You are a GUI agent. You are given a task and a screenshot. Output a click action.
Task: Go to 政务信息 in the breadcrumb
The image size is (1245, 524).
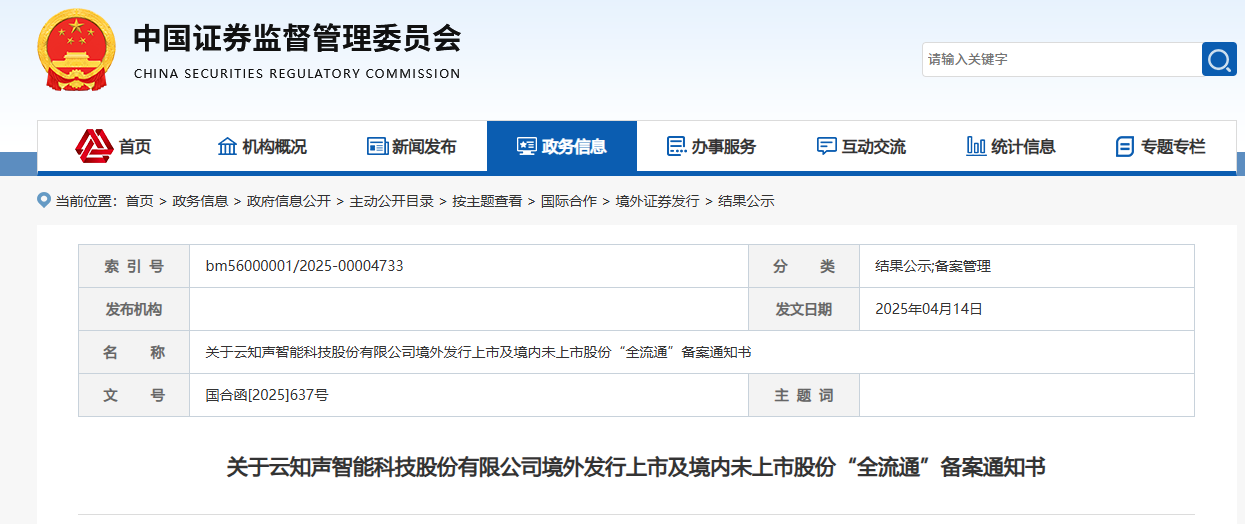[x=200, y=201]
